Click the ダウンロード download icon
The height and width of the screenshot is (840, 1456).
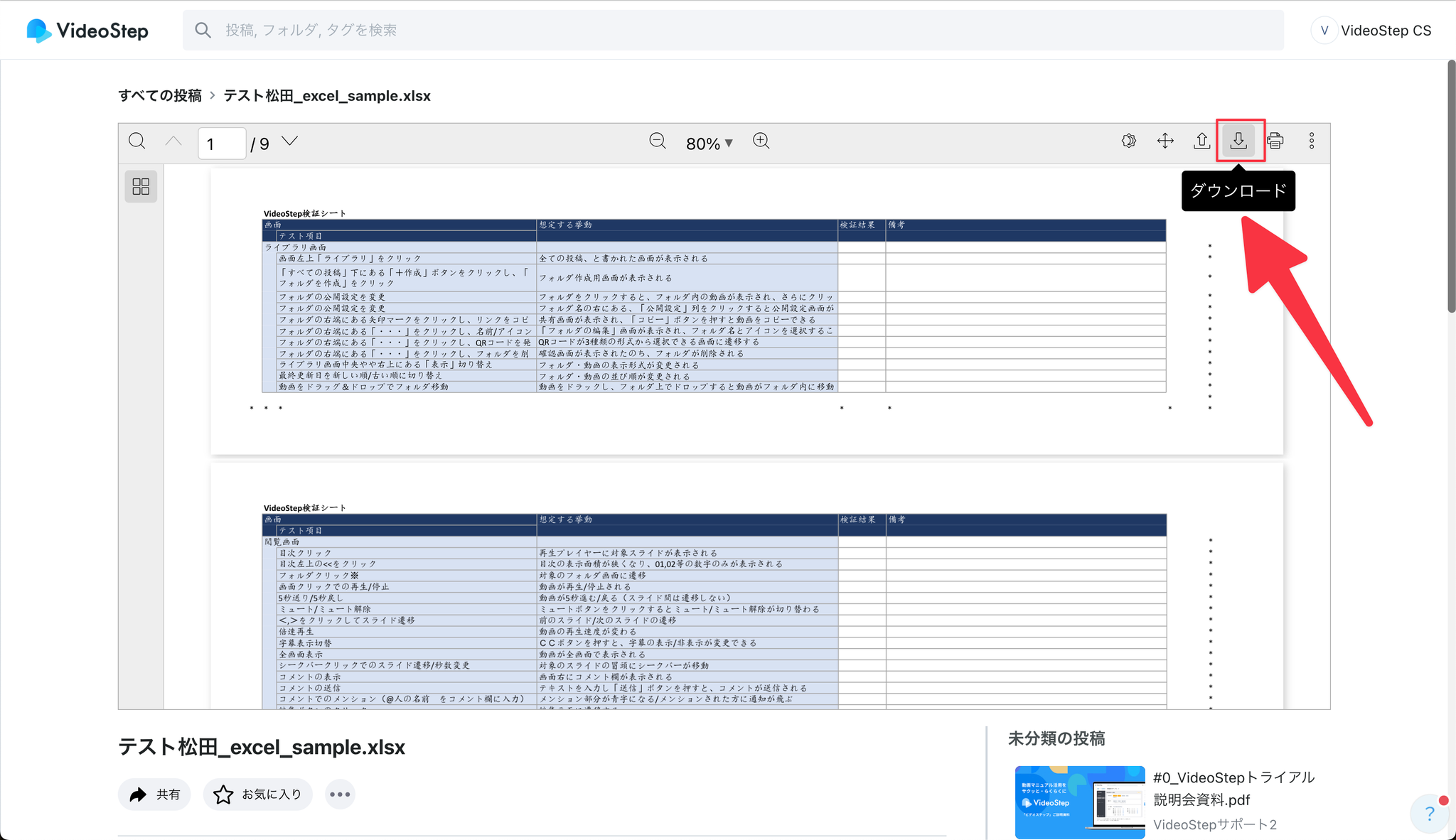click(1238, 141)
